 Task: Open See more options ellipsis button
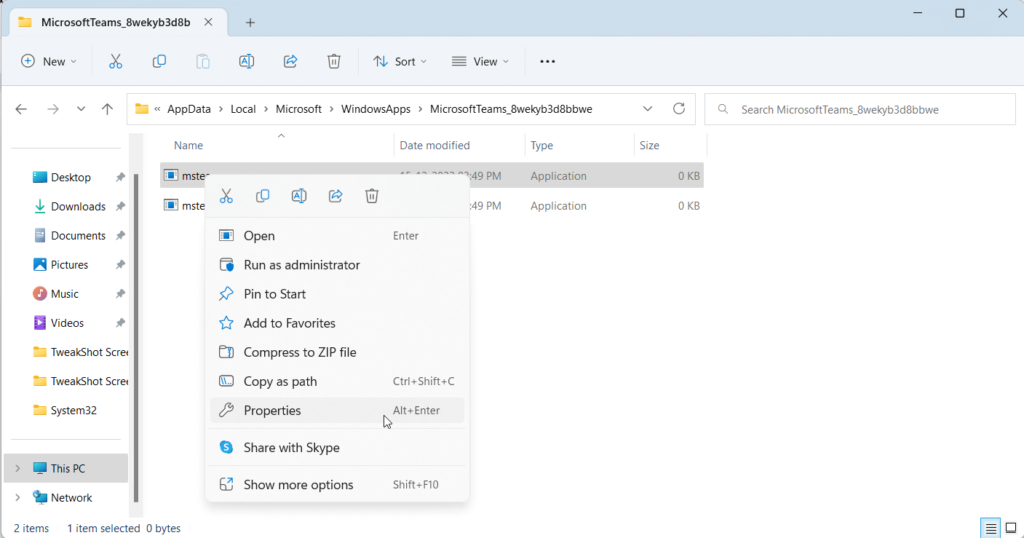pyautogui.click(x=547, y=61)
